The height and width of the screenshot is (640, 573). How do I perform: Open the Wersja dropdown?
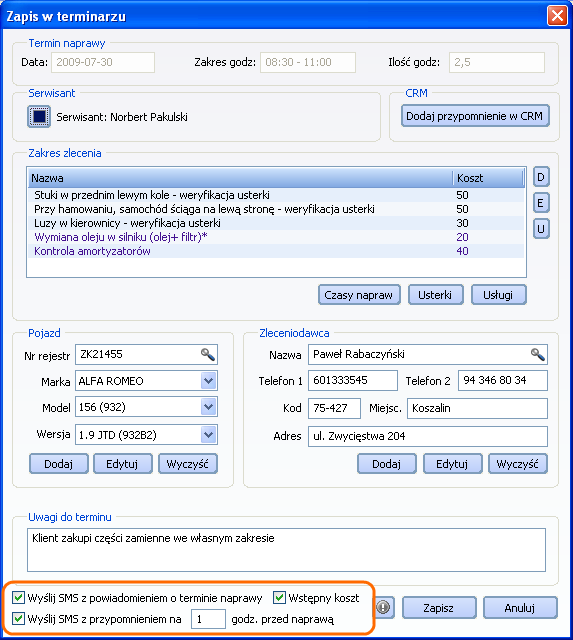(209, 435)
